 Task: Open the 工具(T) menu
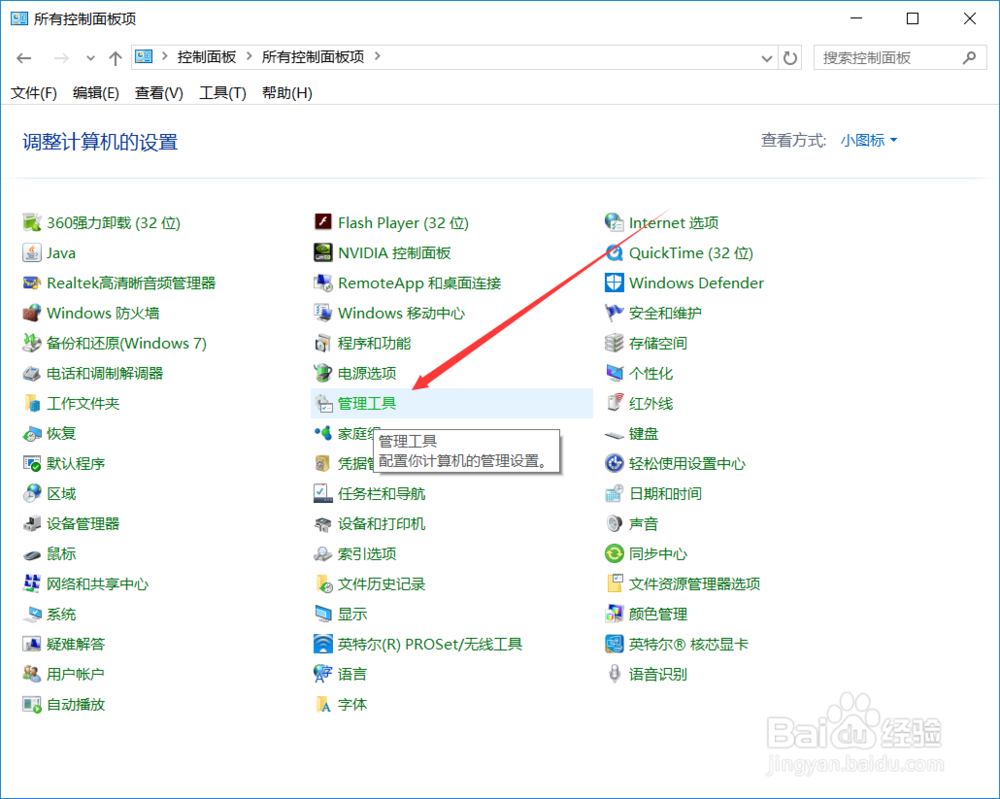pos(223,93)
